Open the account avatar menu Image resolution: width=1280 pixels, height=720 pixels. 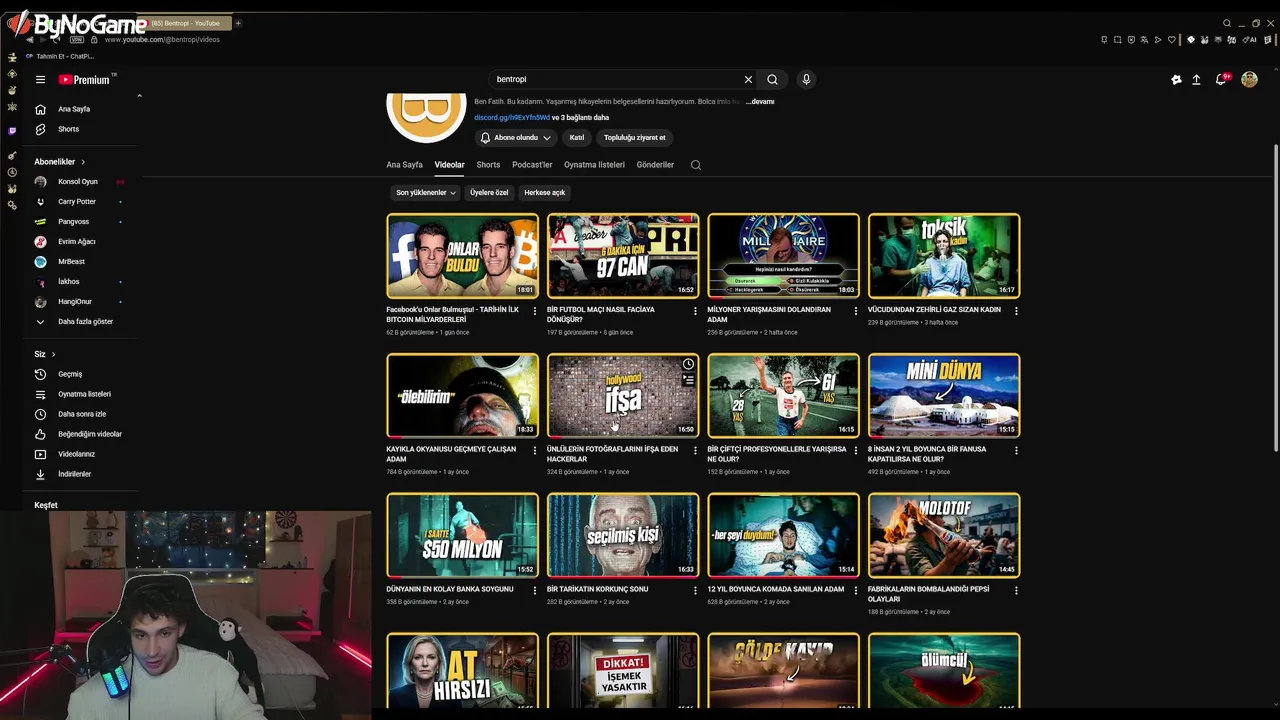(1249, 79)
